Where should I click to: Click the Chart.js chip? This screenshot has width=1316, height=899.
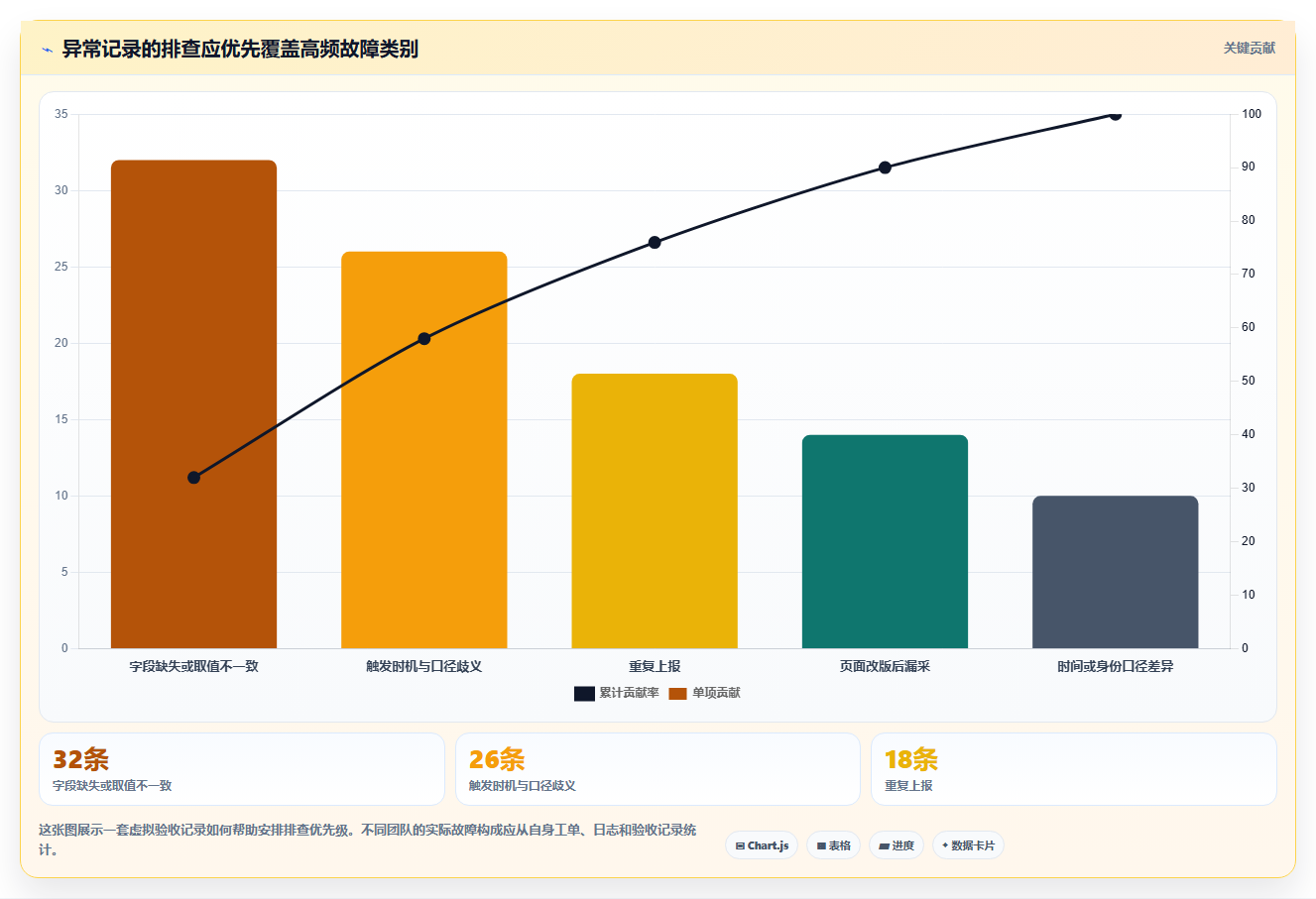pyautogui.click(x=762, y=845)
